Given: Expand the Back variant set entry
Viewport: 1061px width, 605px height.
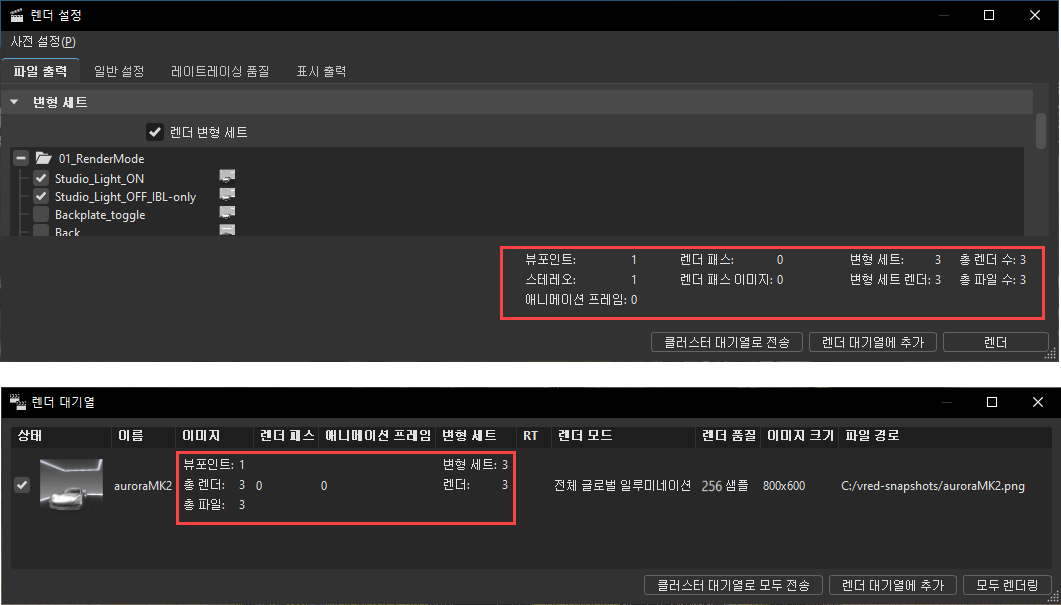Looking at the screenshot, I should [x=20, y=229].
